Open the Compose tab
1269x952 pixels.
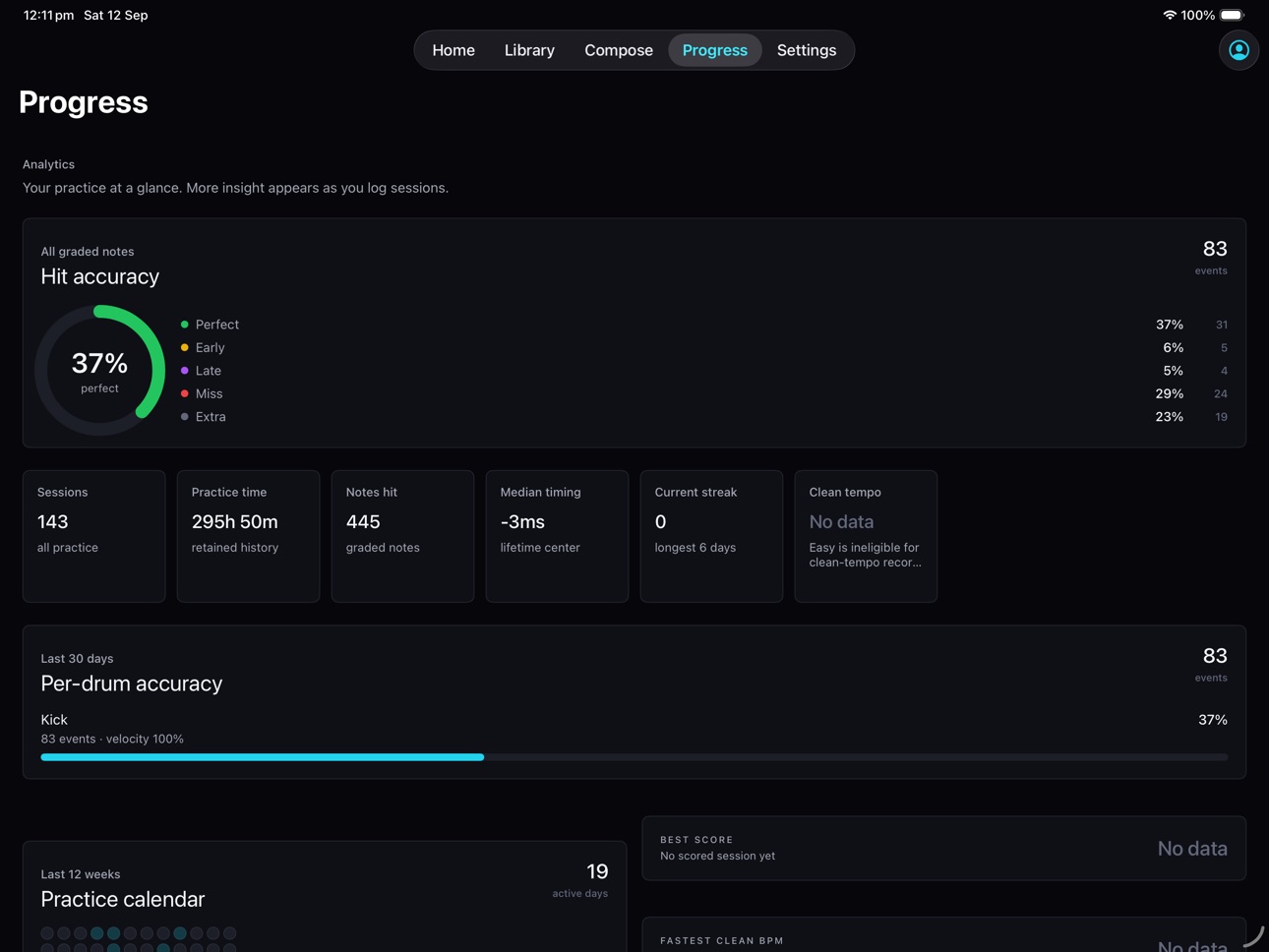click(619, 50)
